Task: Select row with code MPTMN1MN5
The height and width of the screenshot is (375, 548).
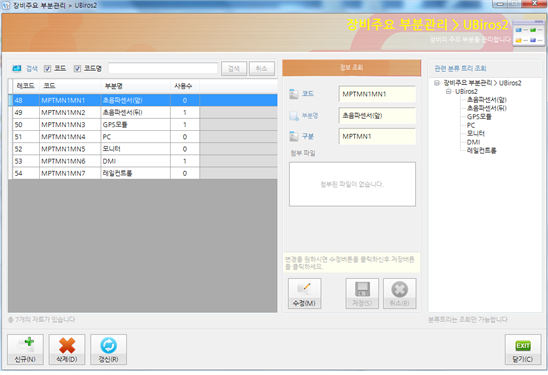Action: (143, 149)
